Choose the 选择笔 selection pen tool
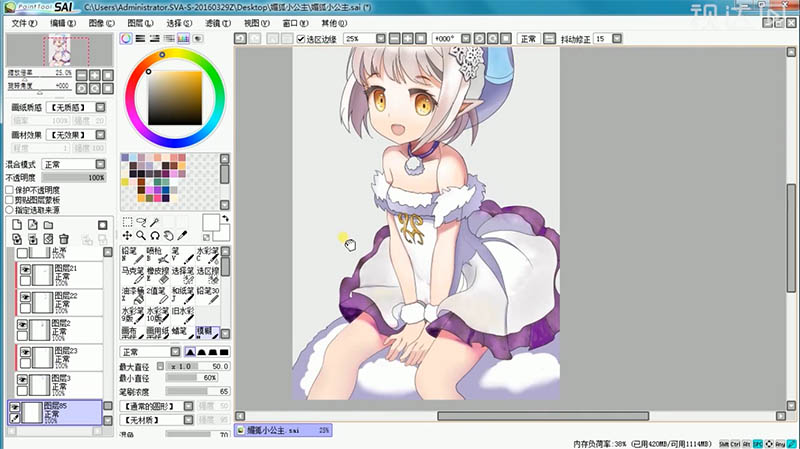Viewport: 800px width, 449px height. [183, 276]
